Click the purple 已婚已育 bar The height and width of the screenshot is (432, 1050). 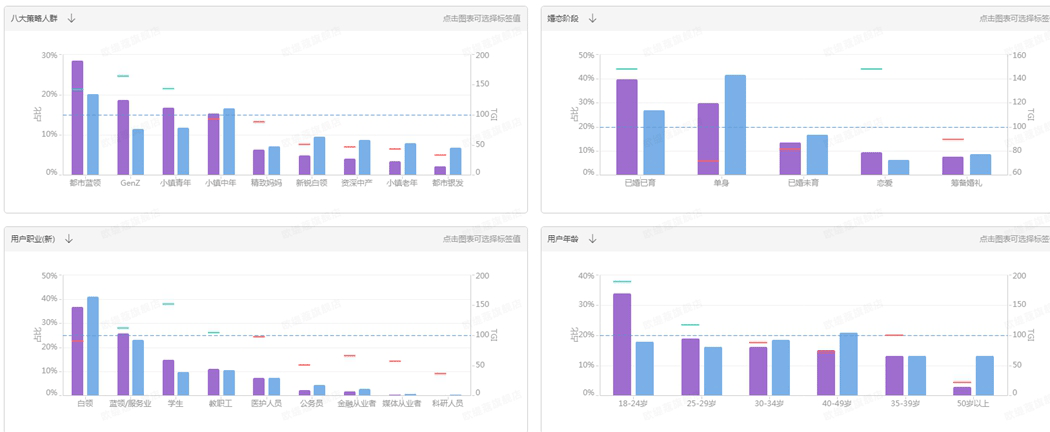[x=627, y=127]
